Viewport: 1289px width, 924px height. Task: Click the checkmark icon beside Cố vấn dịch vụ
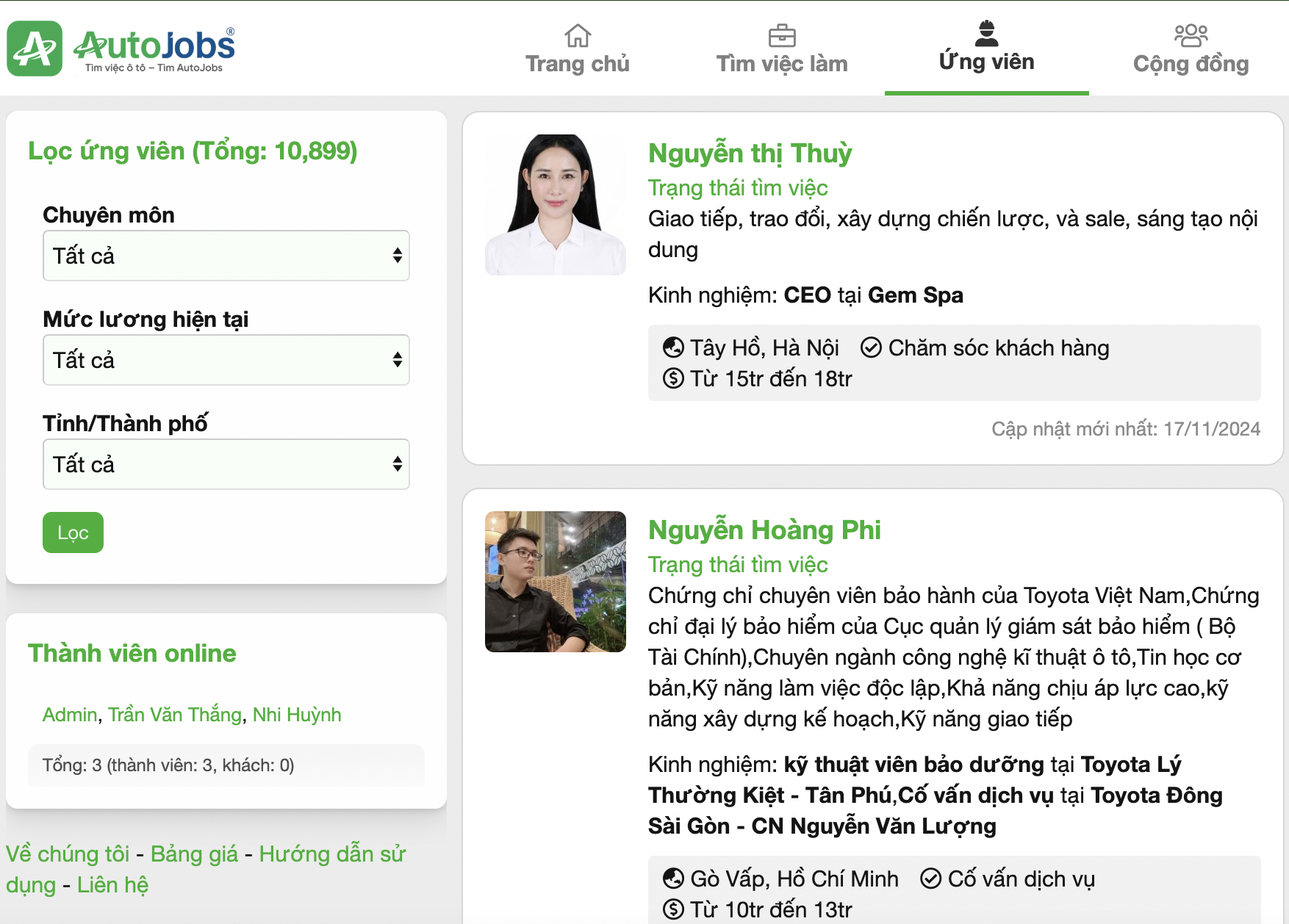[930, 878]
